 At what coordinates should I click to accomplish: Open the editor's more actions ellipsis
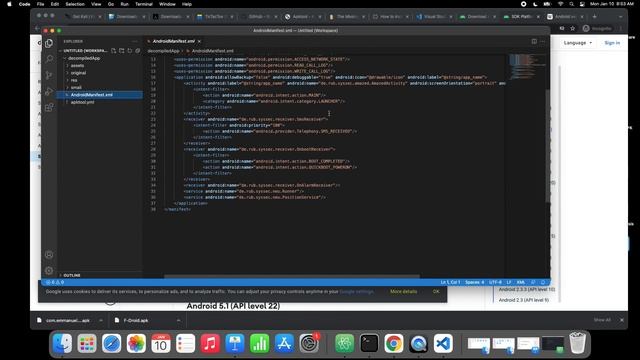[x=542, y=41]
